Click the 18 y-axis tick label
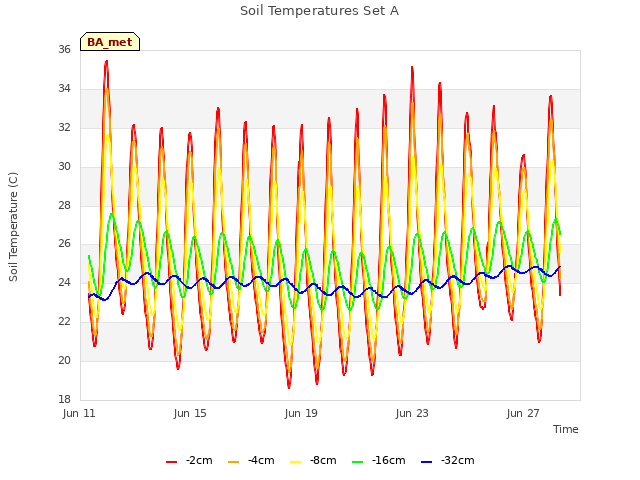 64,399
